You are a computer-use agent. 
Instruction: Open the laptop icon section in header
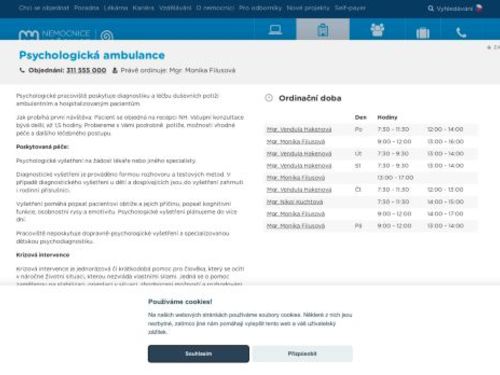pyautogui.click(x=275, y=30)
